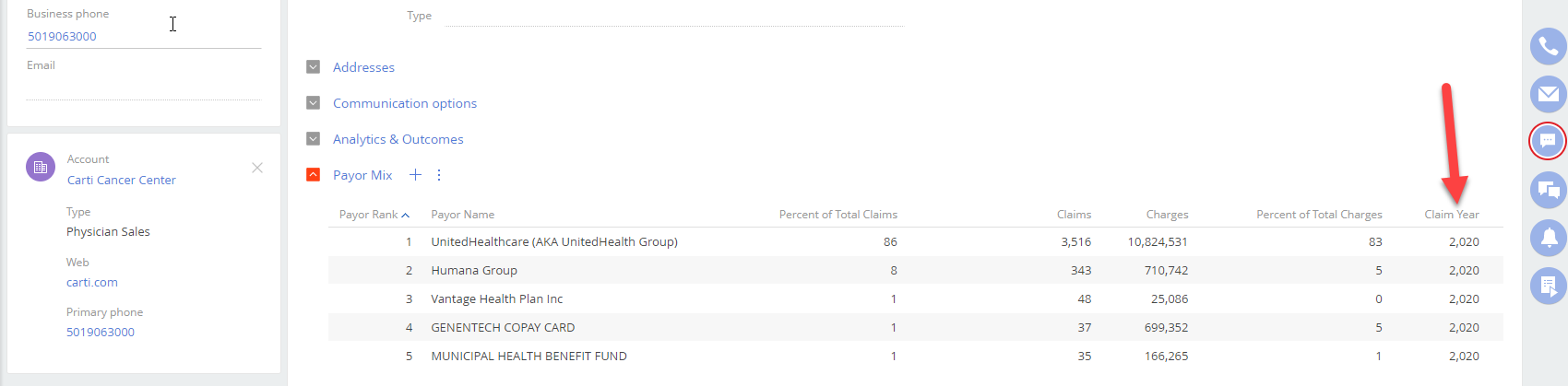
Task: Open the Carti Cancer Center link
Action: point(121,181)
